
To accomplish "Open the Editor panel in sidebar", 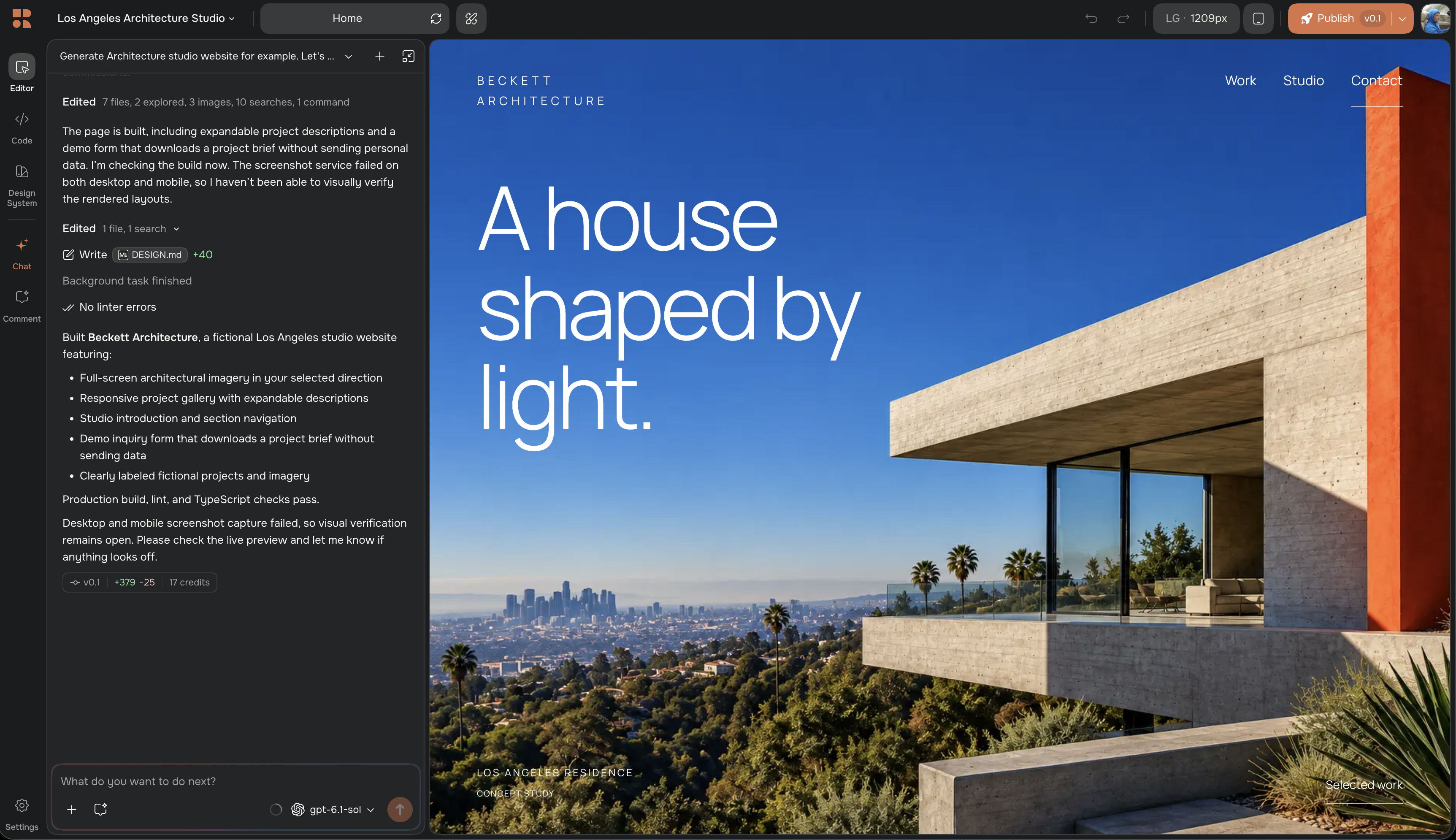I will pos(22,74).
